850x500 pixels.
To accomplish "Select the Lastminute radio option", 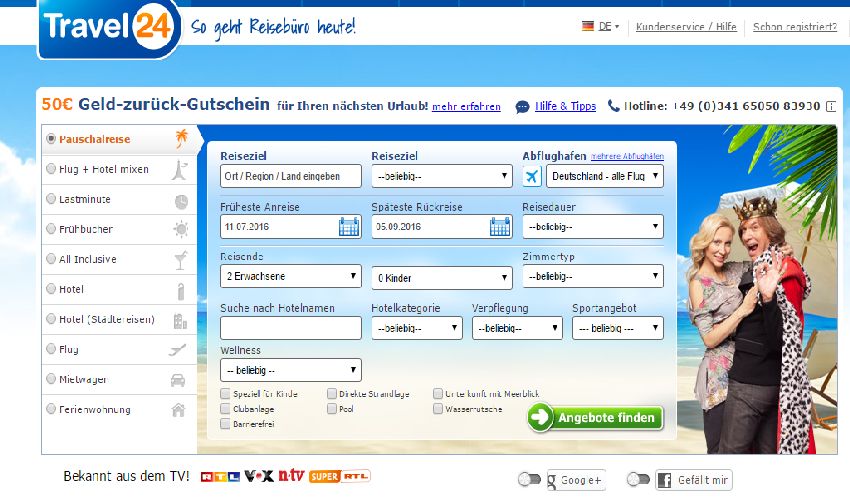I will pyautogui.click(x=52, y=200).
